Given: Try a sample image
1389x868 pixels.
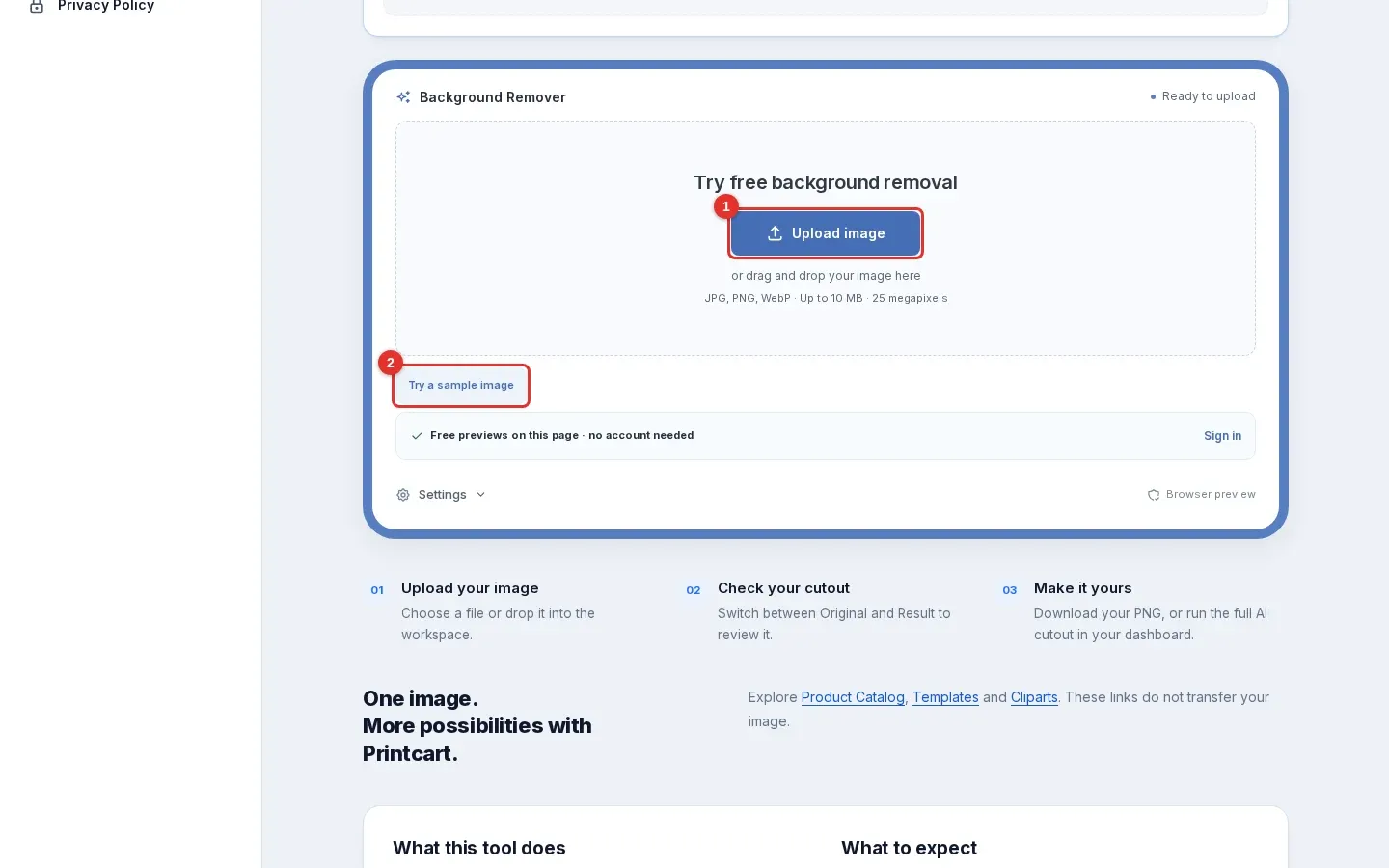Looking at the screenshot, I should pos(461,385).
